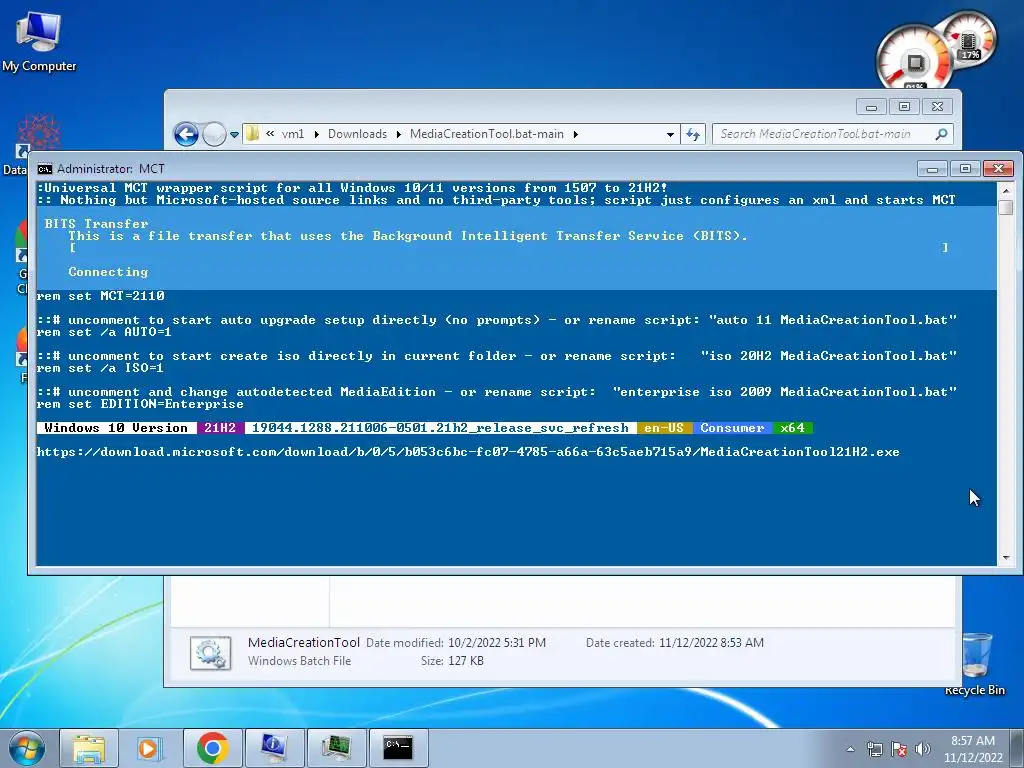Click the 19044.1288 build string text
Viewport: 1024px width, 768px height.
pos(440,428)
